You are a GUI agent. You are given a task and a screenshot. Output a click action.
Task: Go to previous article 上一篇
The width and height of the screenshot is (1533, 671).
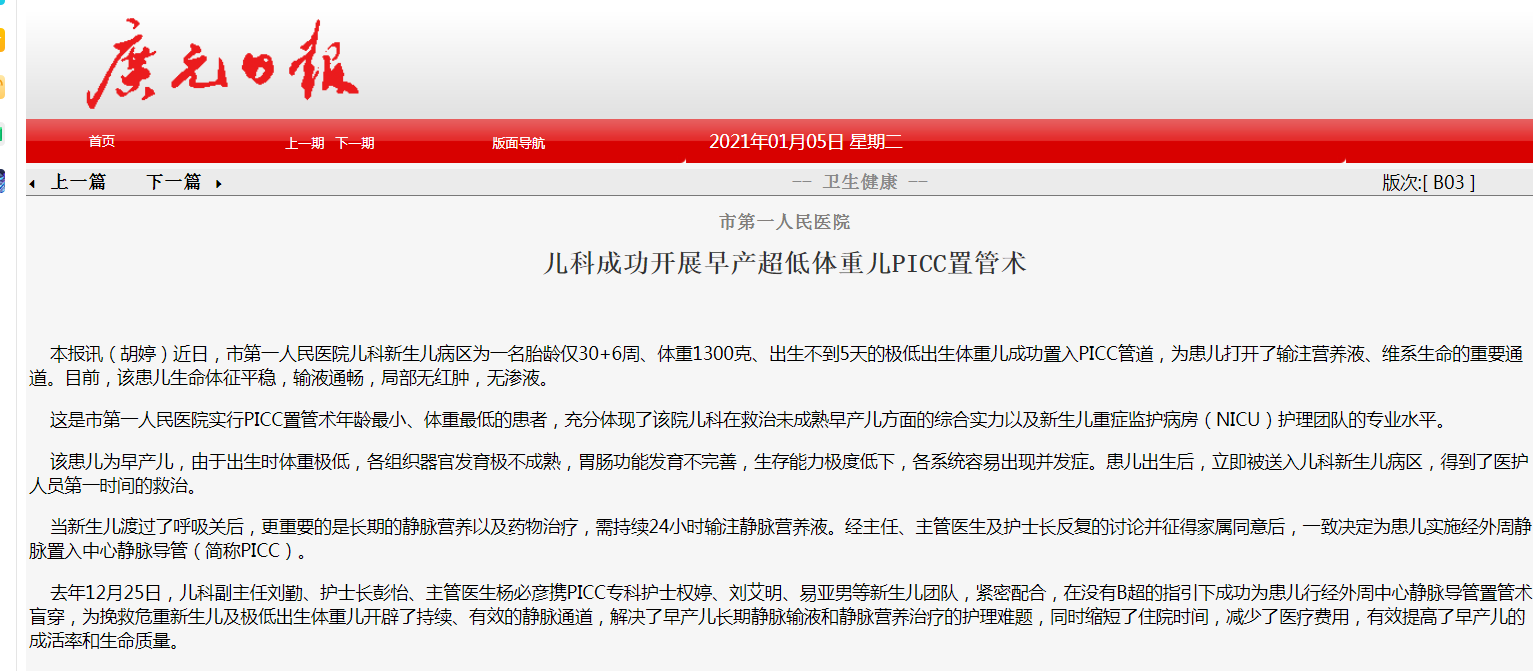click(78, 182)
